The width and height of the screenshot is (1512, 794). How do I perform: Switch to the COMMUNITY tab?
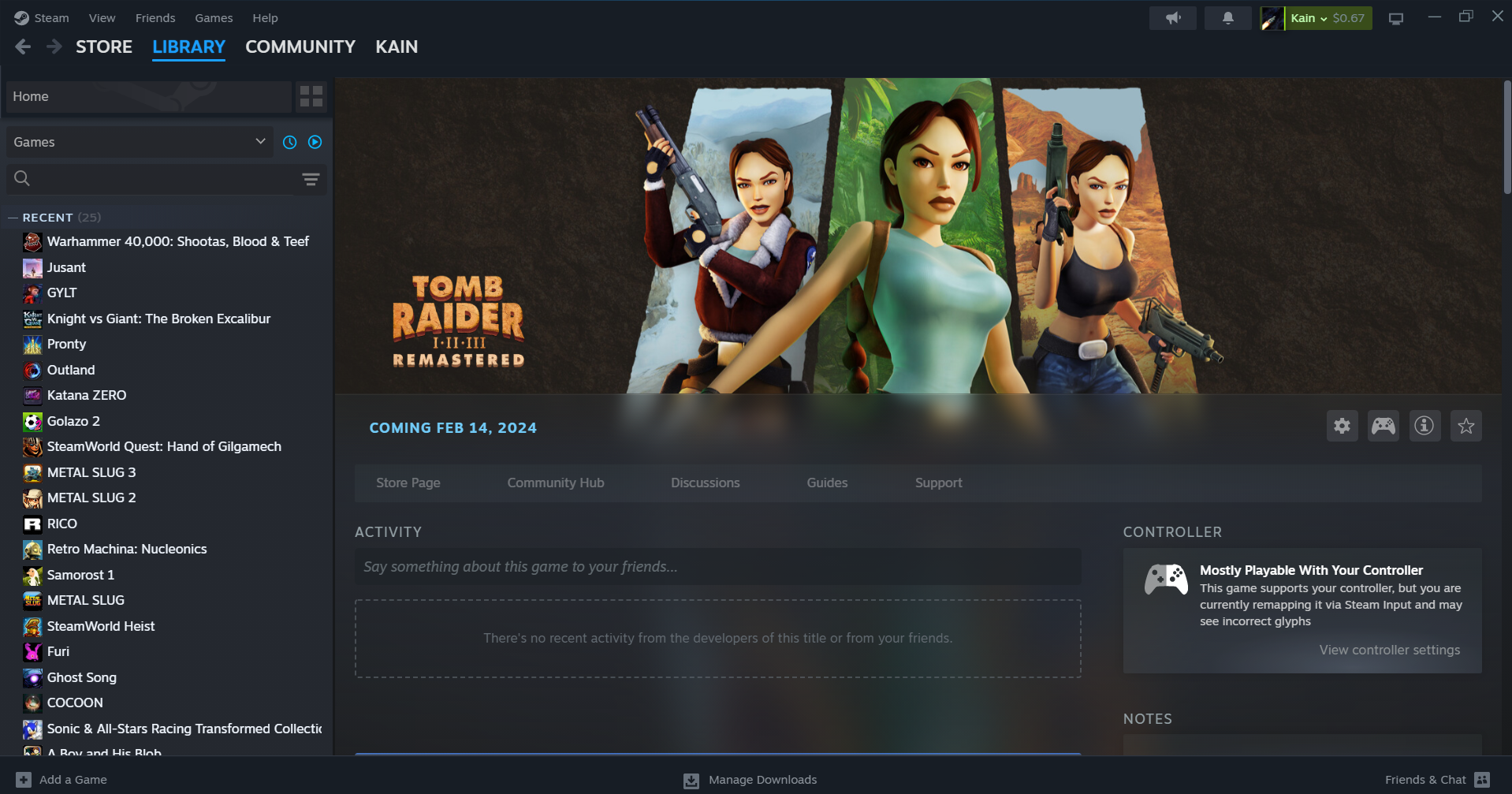(300, 47)
